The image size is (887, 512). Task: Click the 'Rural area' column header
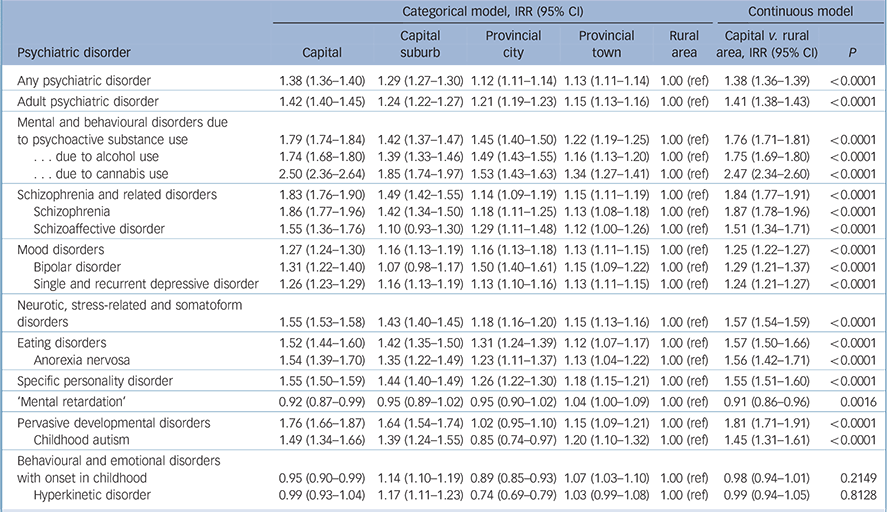[x=685, y=44]
